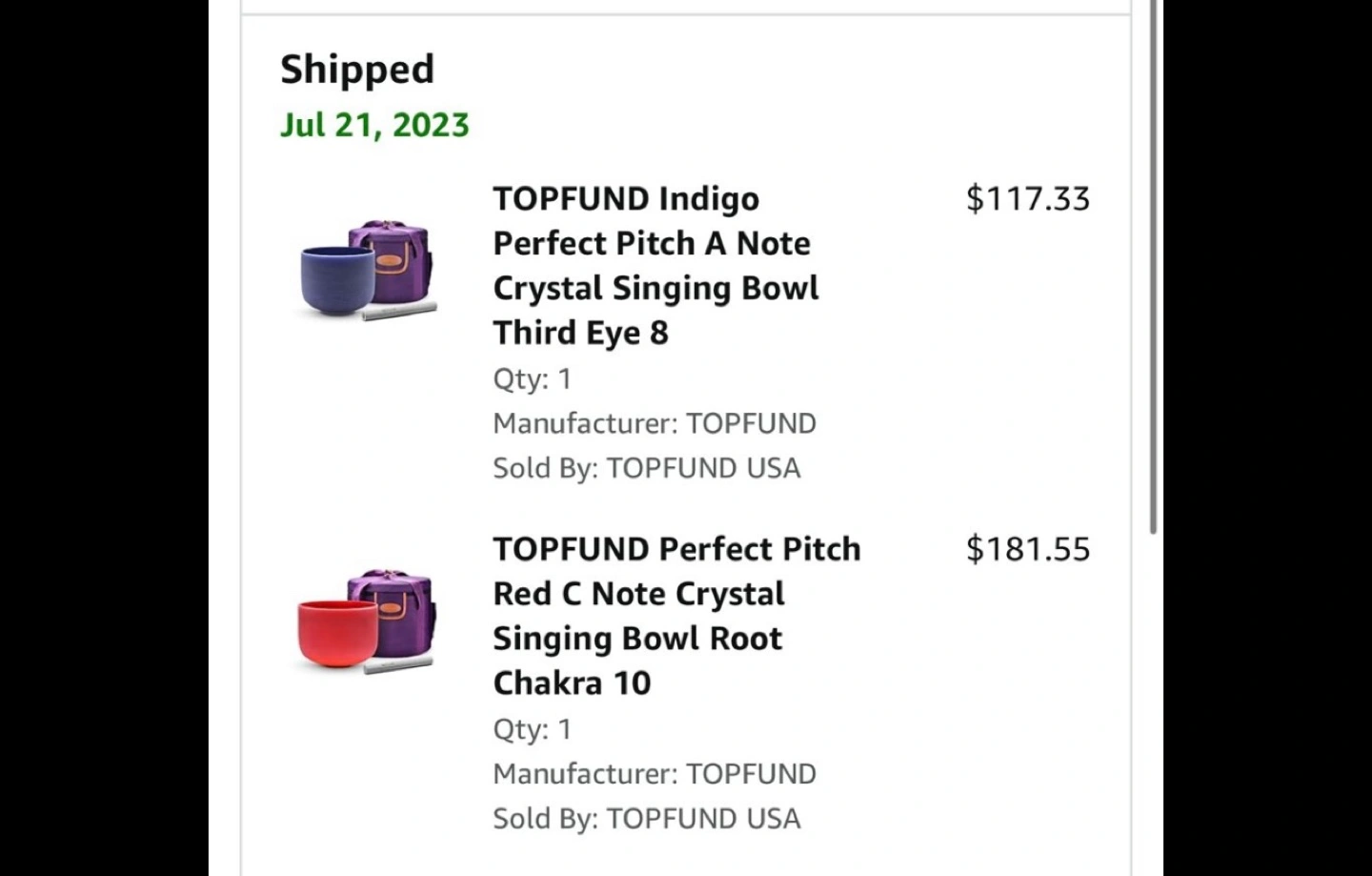Click the blue bowl in the first product image

pyautogui.click(x=335, y=278)
